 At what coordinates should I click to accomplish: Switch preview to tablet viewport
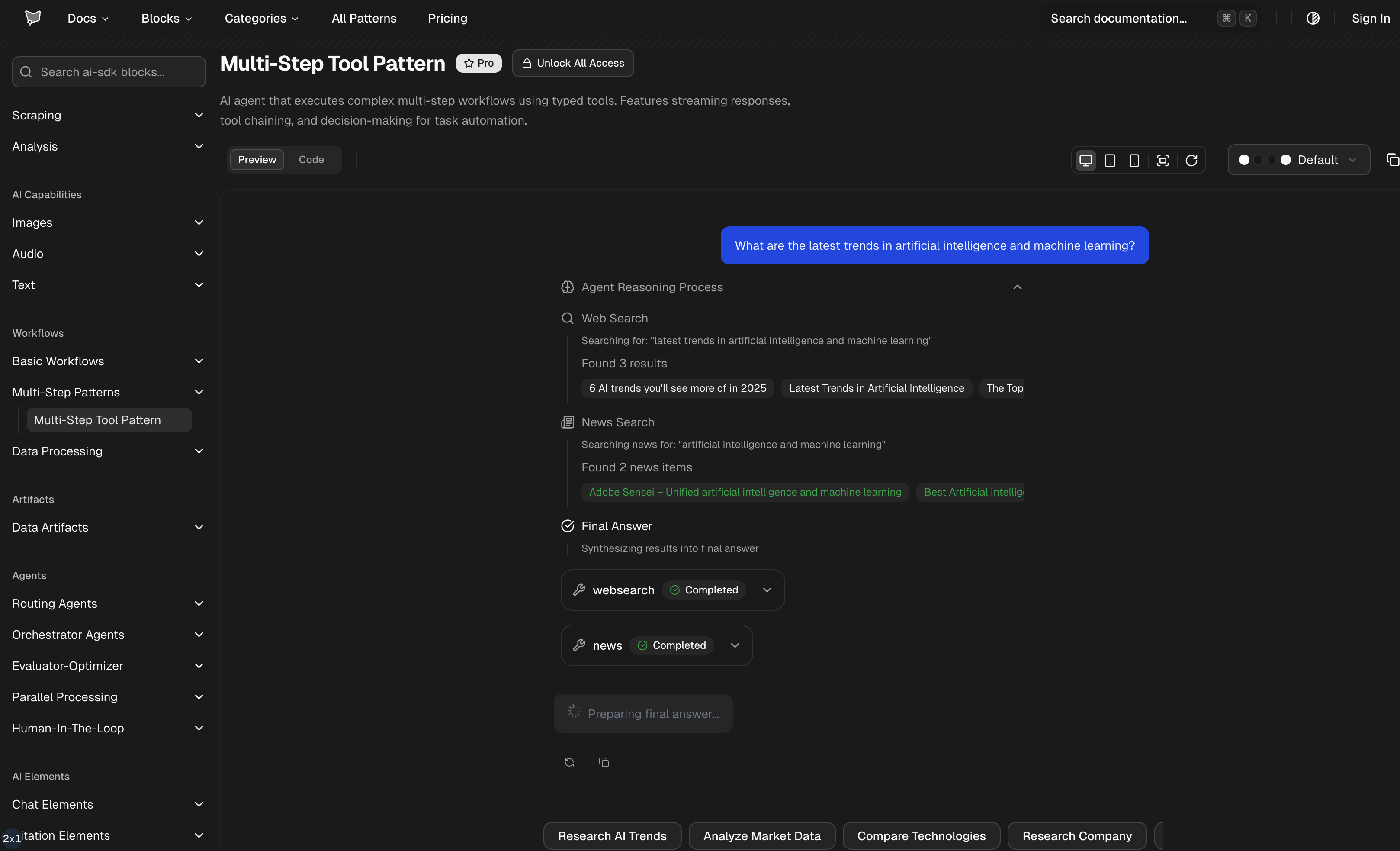(x=1110, y=160)
